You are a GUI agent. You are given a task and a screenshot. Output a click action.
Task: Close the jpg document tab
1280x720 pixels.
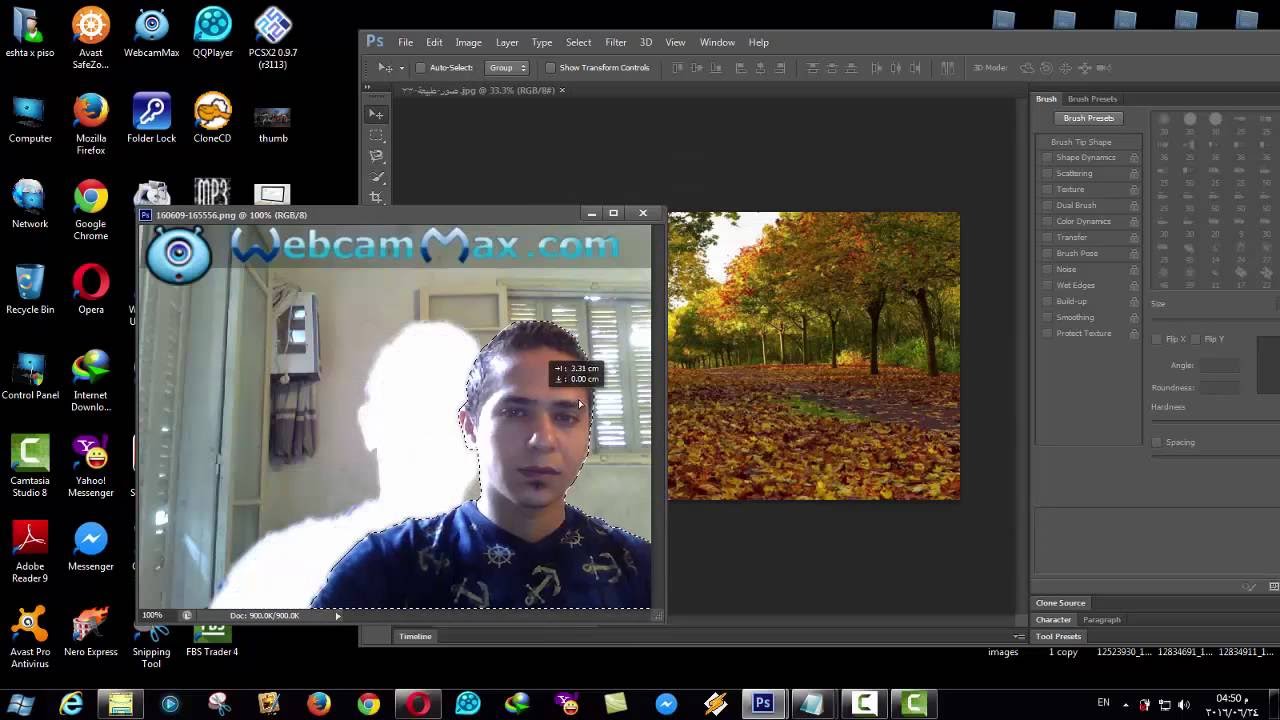[x=562, y=90]
